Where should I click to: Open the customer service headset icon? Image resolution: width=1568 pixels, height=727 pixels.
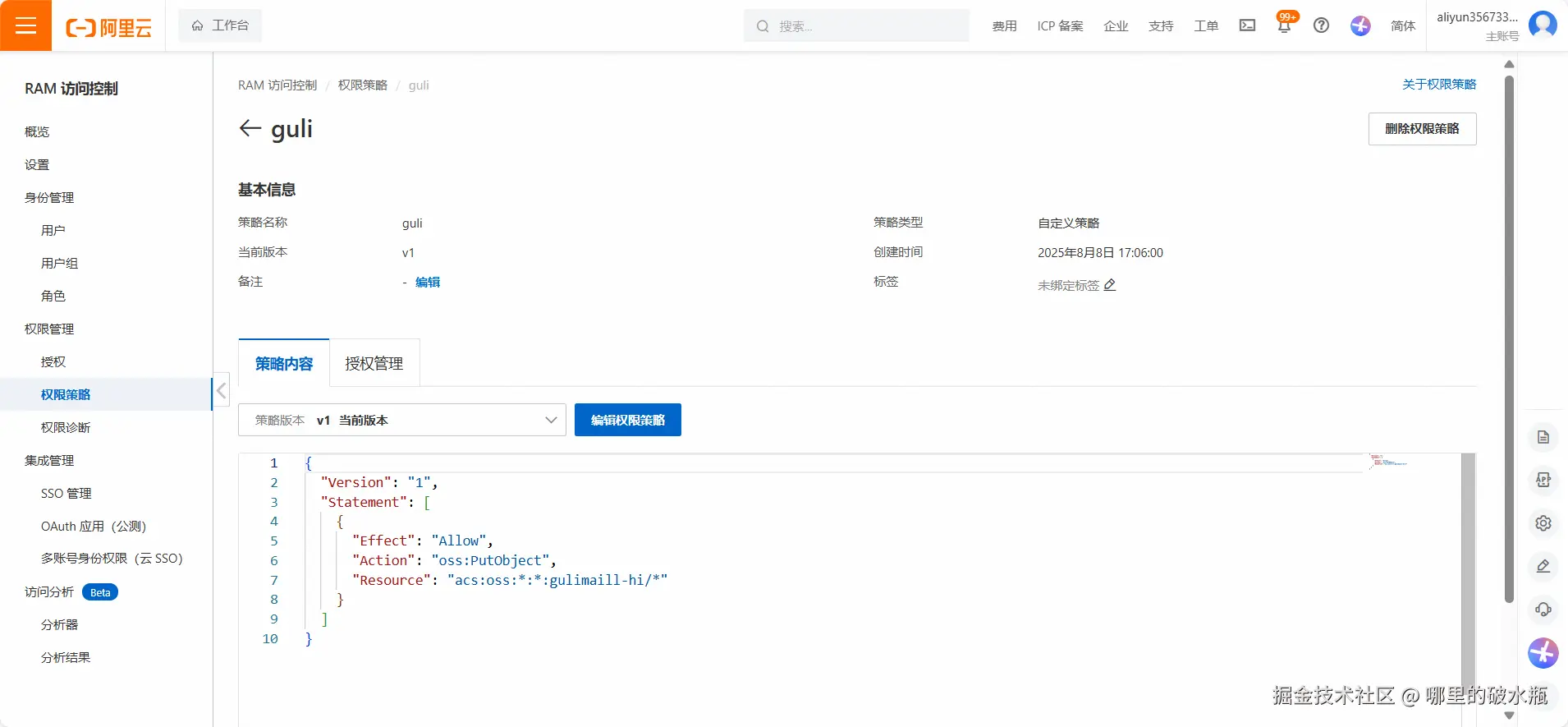1543,609
